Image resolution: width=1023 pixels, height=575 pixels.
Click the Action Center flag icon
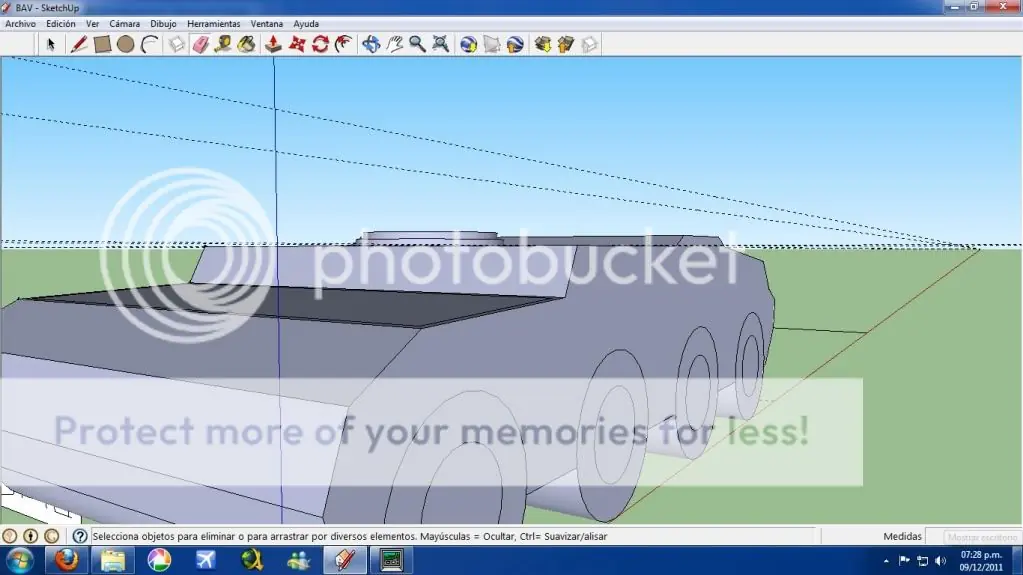coord(904,560)
